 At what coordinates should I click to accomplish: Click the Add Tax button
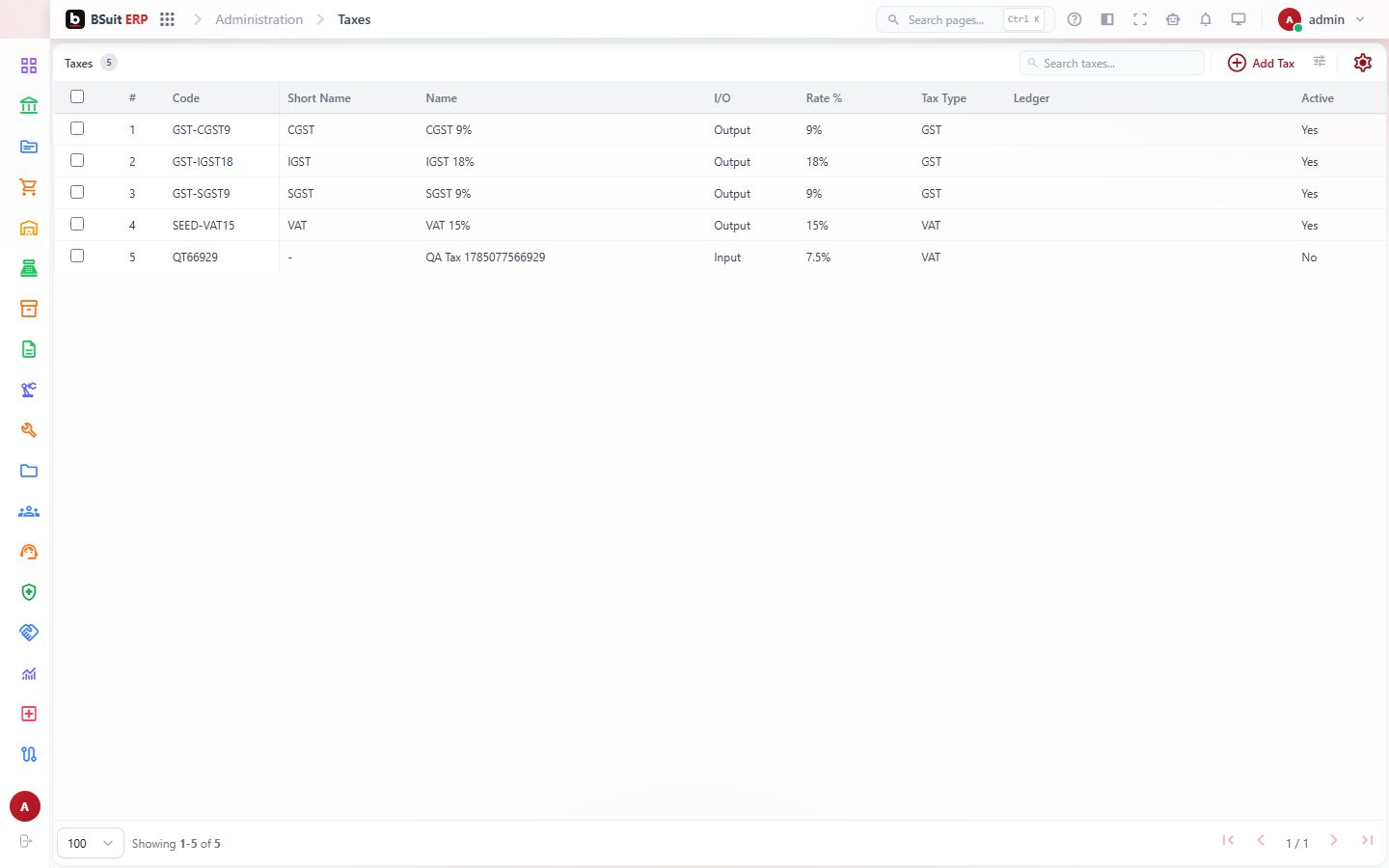click(1261, 63)
